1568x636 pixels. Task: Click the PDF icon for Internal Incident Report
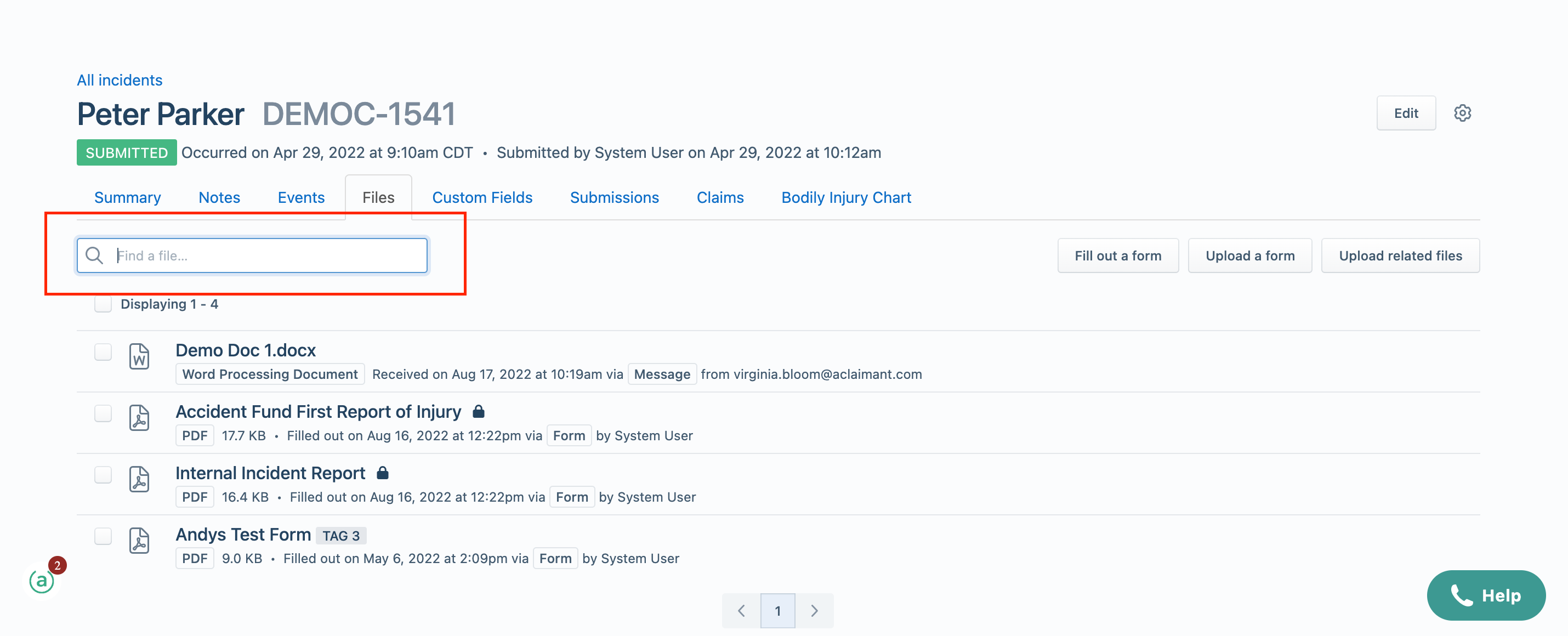[139, 480]
